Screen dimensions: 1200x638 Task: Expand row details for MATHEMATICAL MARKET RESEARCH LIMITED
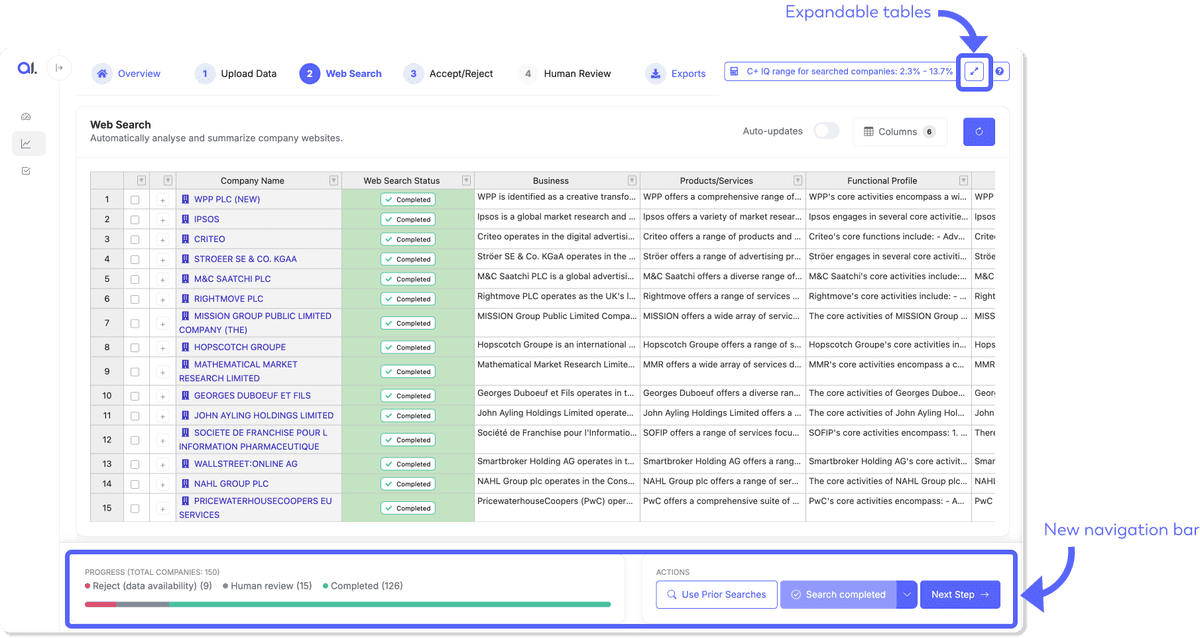(x=162, y=372)
